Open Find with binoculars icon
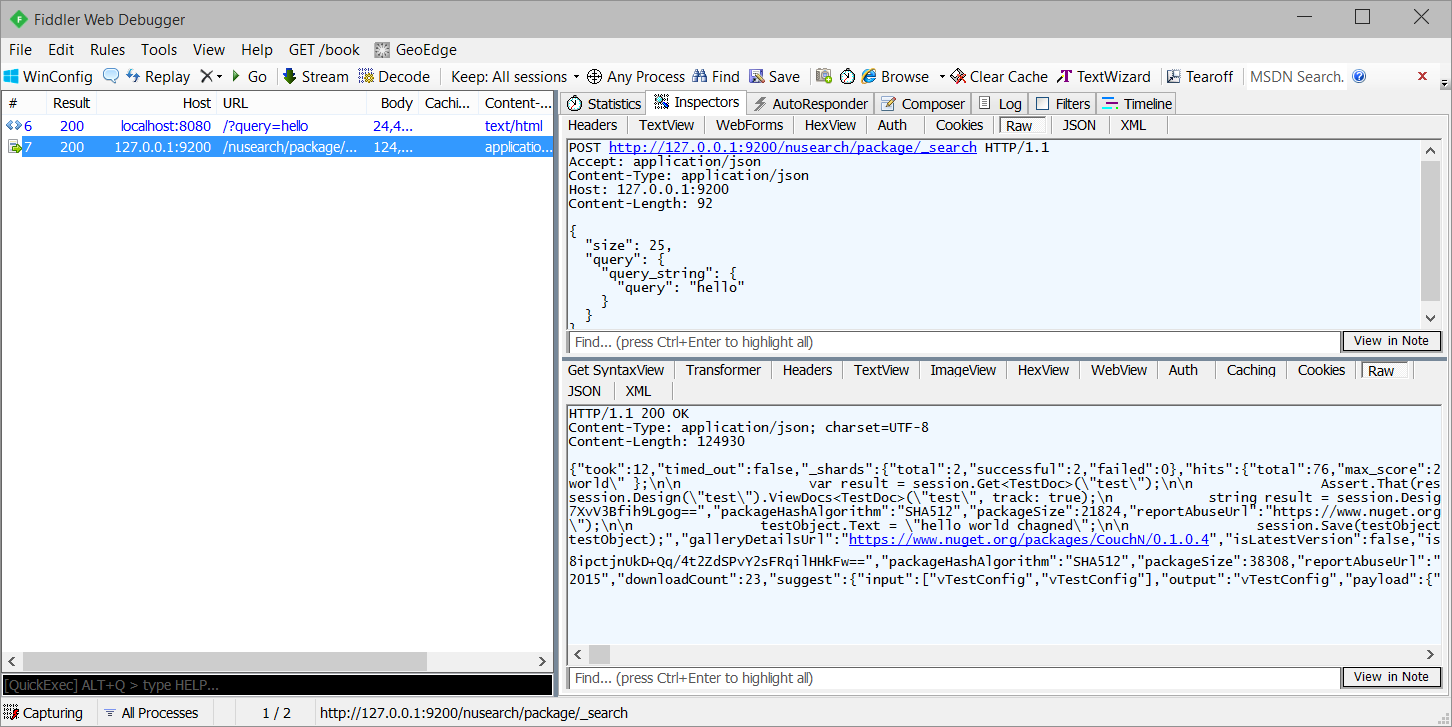Viewport: 1452px width, 727px height. (x=716, y=76)
